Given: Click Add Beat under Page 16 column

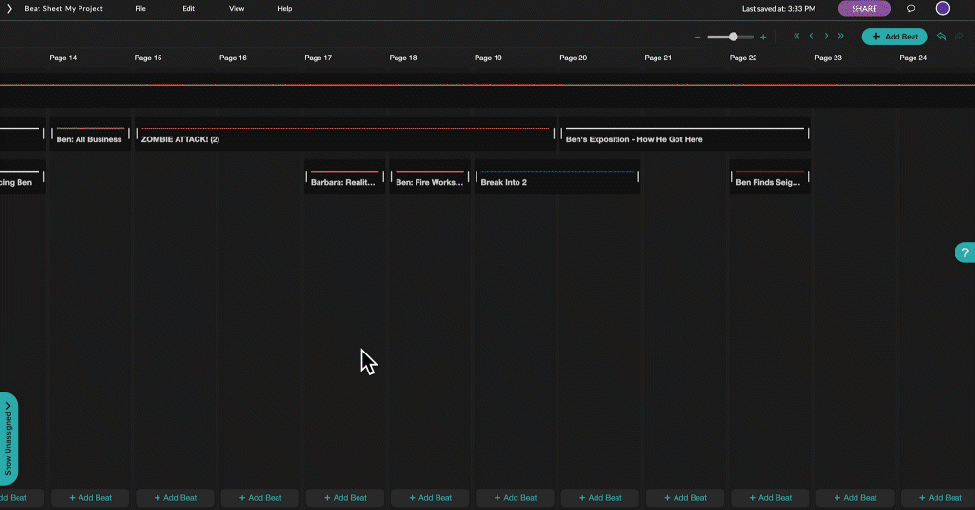Looking at the screenshot, I should (x=260, y=498).
